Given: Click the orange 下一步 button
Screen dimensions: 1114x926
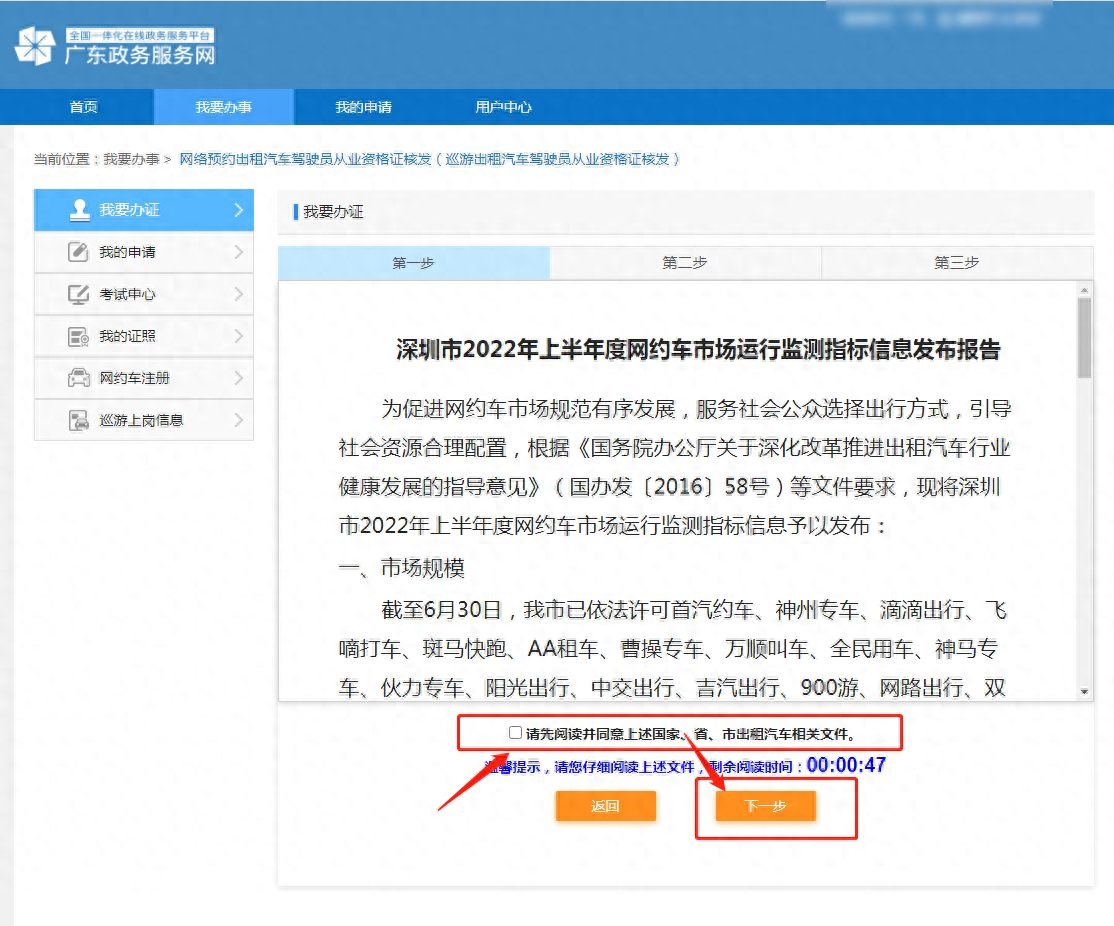Looking at the screenshot, I should coord(765,806).
